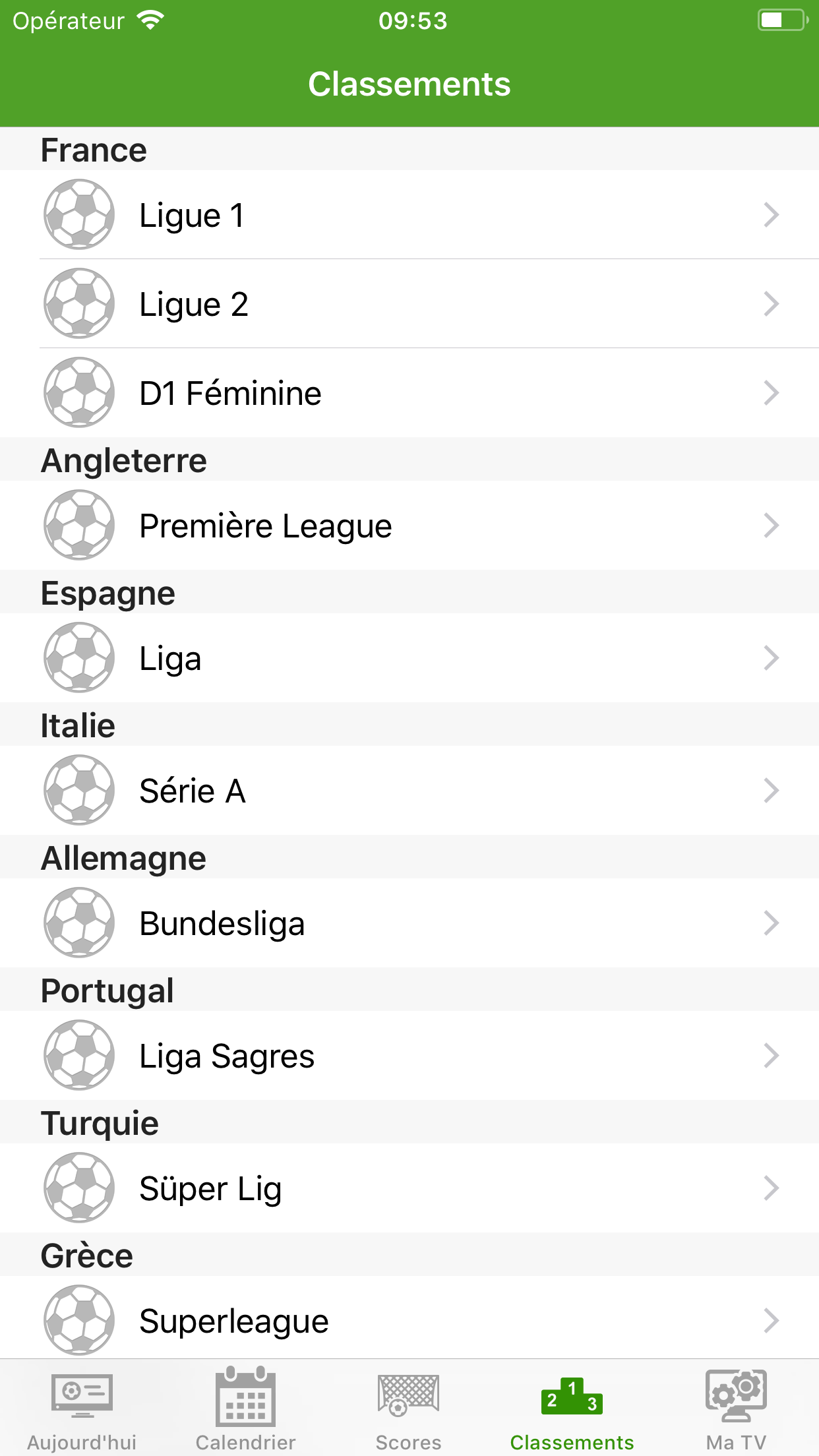Screen dimensions: 819x1456
Task: Switch to the Scores tab label
Action: 408,1442
